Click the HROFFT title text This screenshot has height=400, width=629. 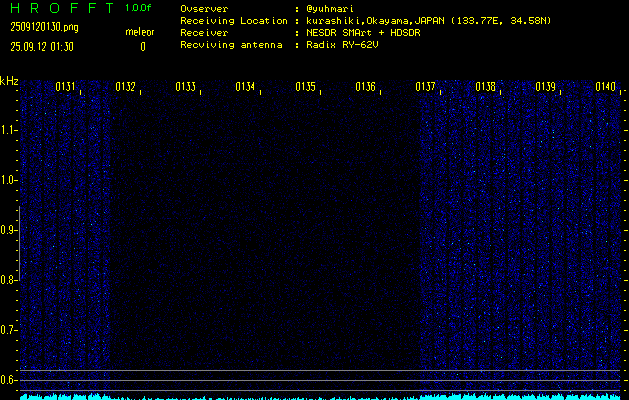[62, 8]
